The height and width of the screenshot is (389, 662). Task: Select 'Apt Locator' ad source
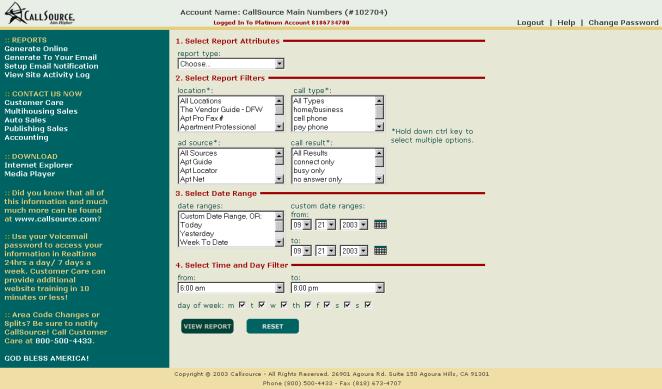pos(227,171)
